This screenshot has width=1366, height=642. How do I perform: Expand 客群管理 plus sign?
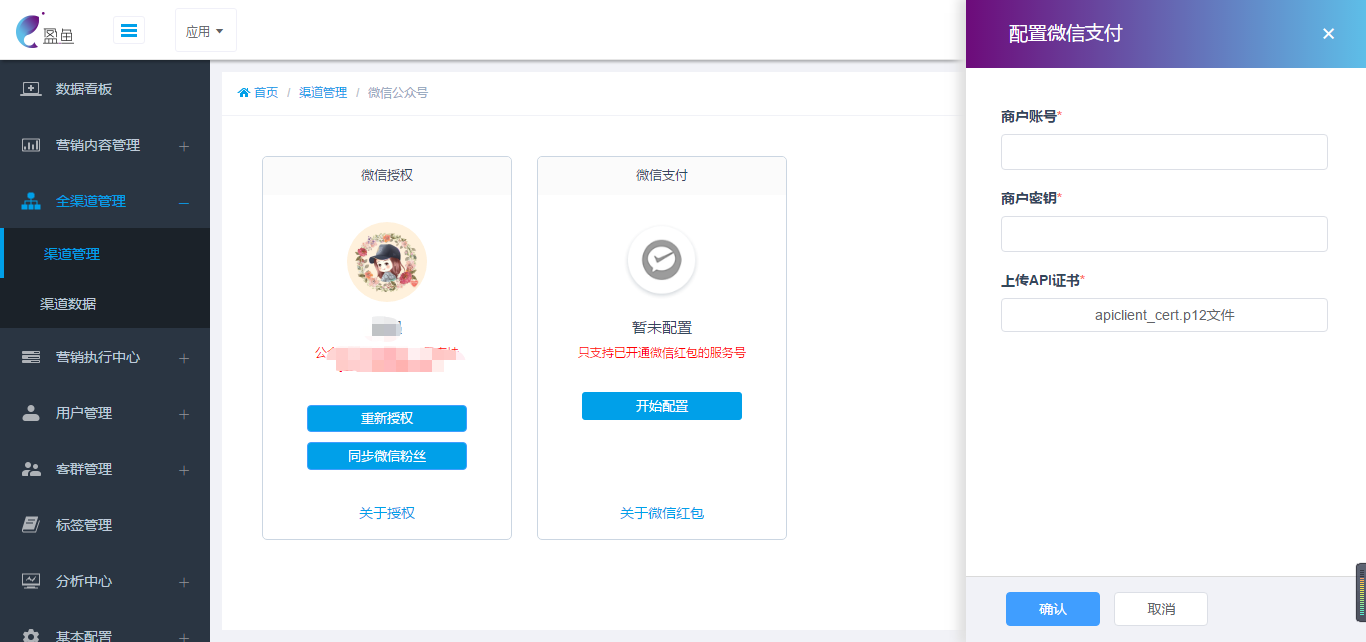click(x=184, y=470)
